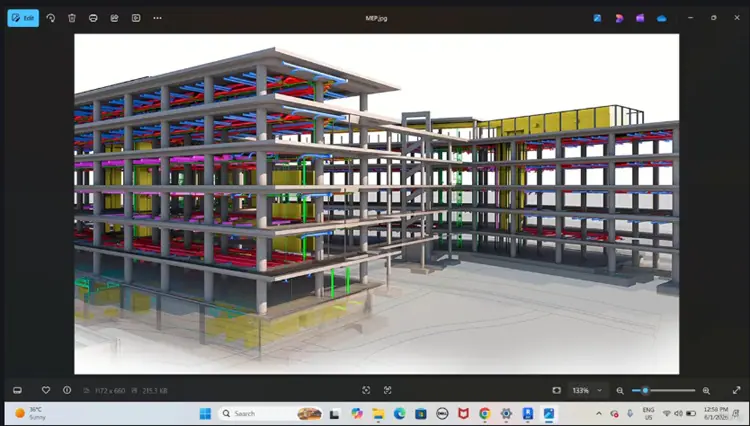
Task: Add the photo to favorites with heart icon
Action: (46, 390)
